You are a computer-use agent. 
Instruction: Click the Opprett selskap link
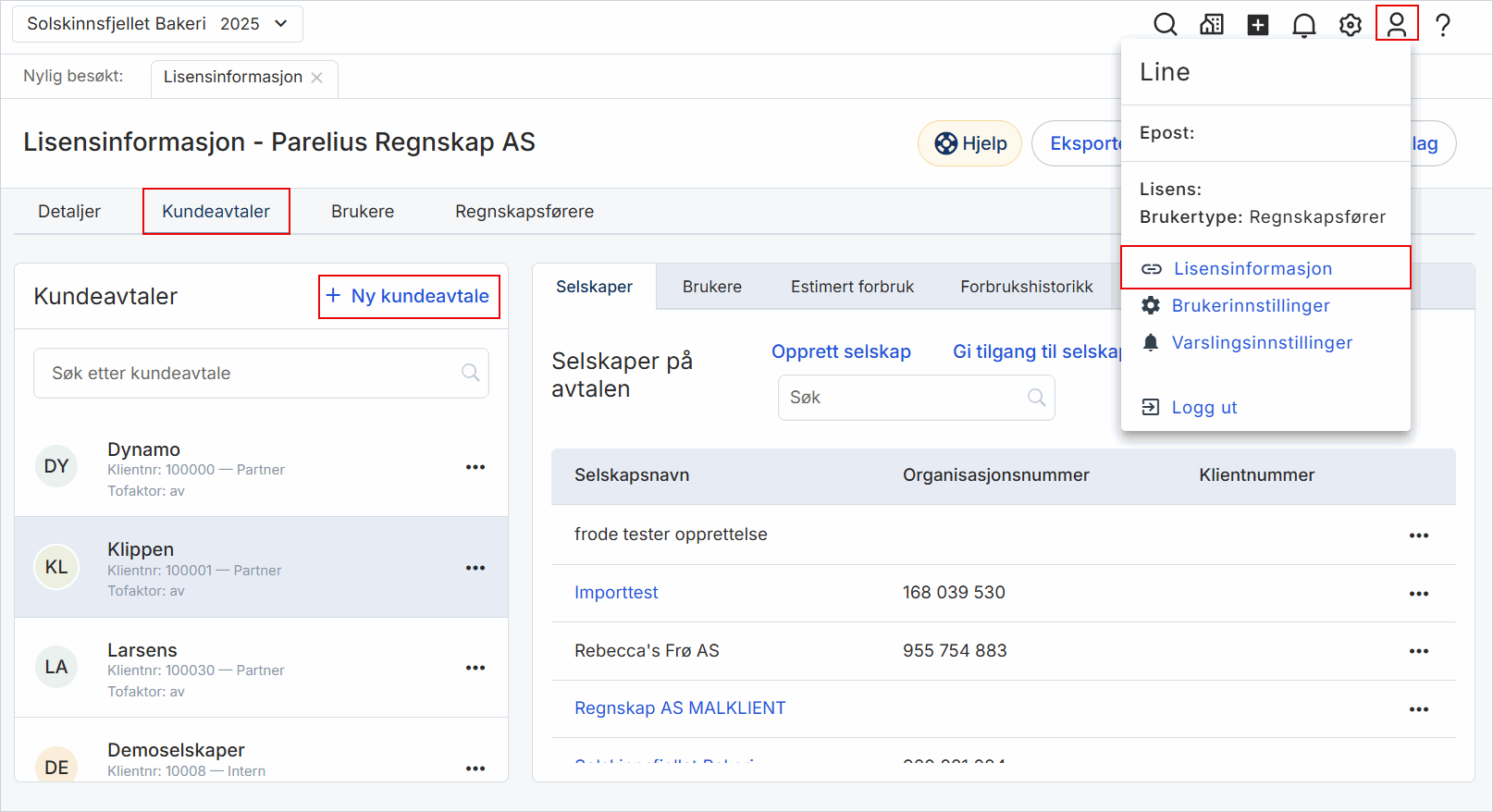click(841, 351)
